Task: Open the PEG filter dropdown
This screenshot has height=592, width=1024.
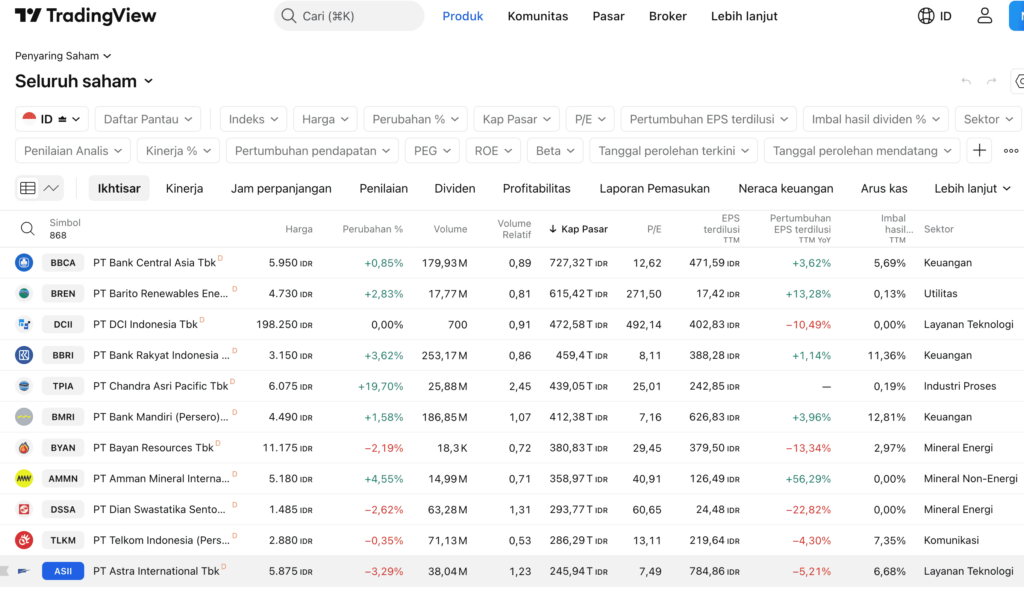Action: [x=432, y=150]
